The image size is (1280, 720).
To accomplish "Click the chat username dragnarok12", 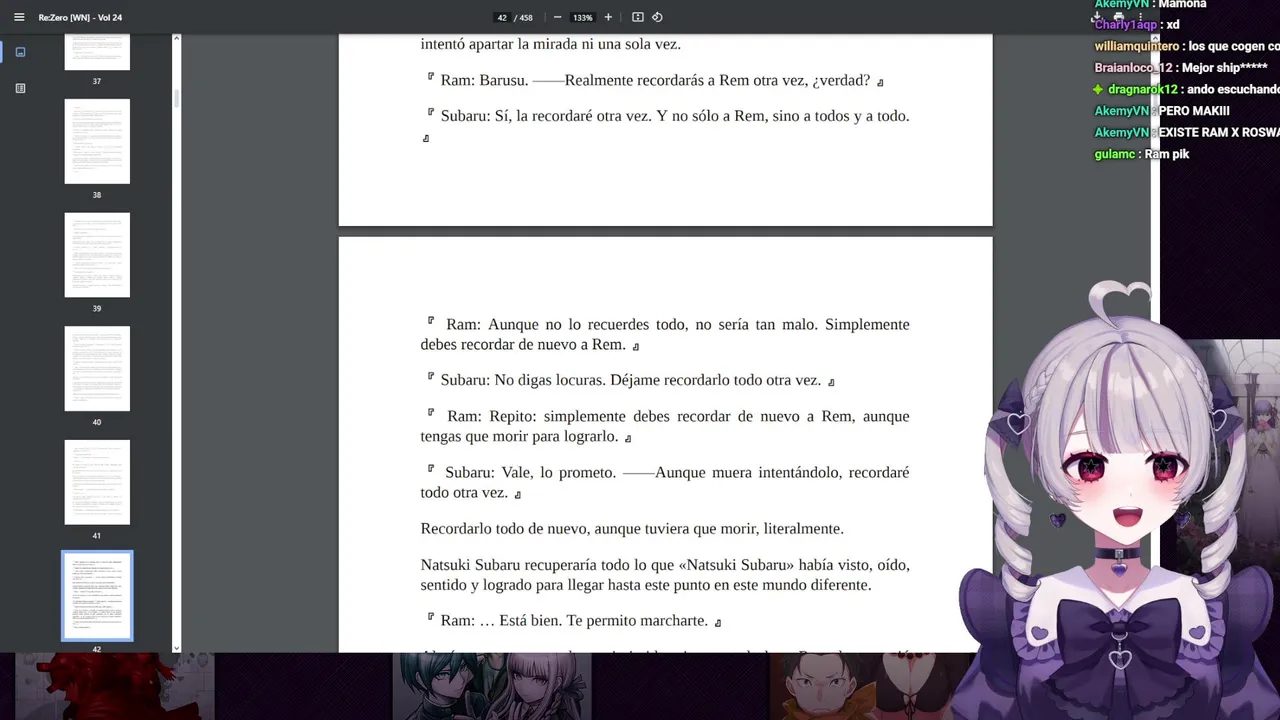I will coord(1143,89).
